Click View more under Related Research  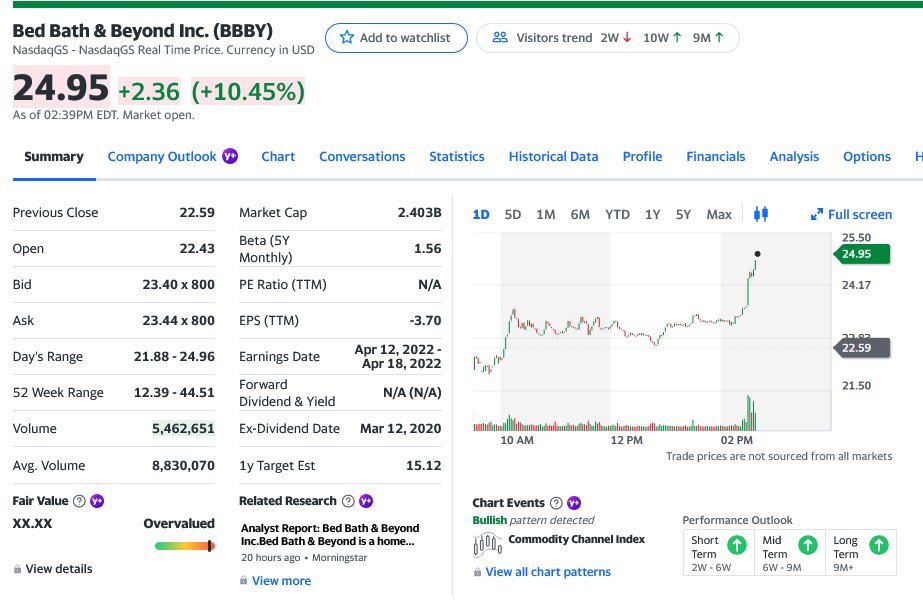pyautogui.click(x=281, y=581)
